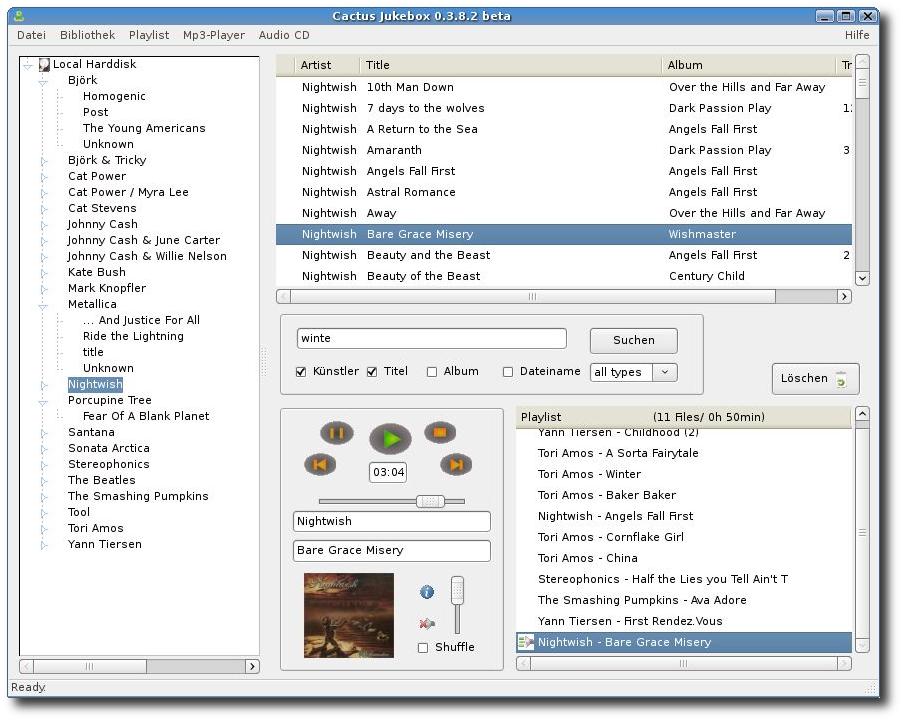Enable the Shuffle checkbox

coord(423,648)
